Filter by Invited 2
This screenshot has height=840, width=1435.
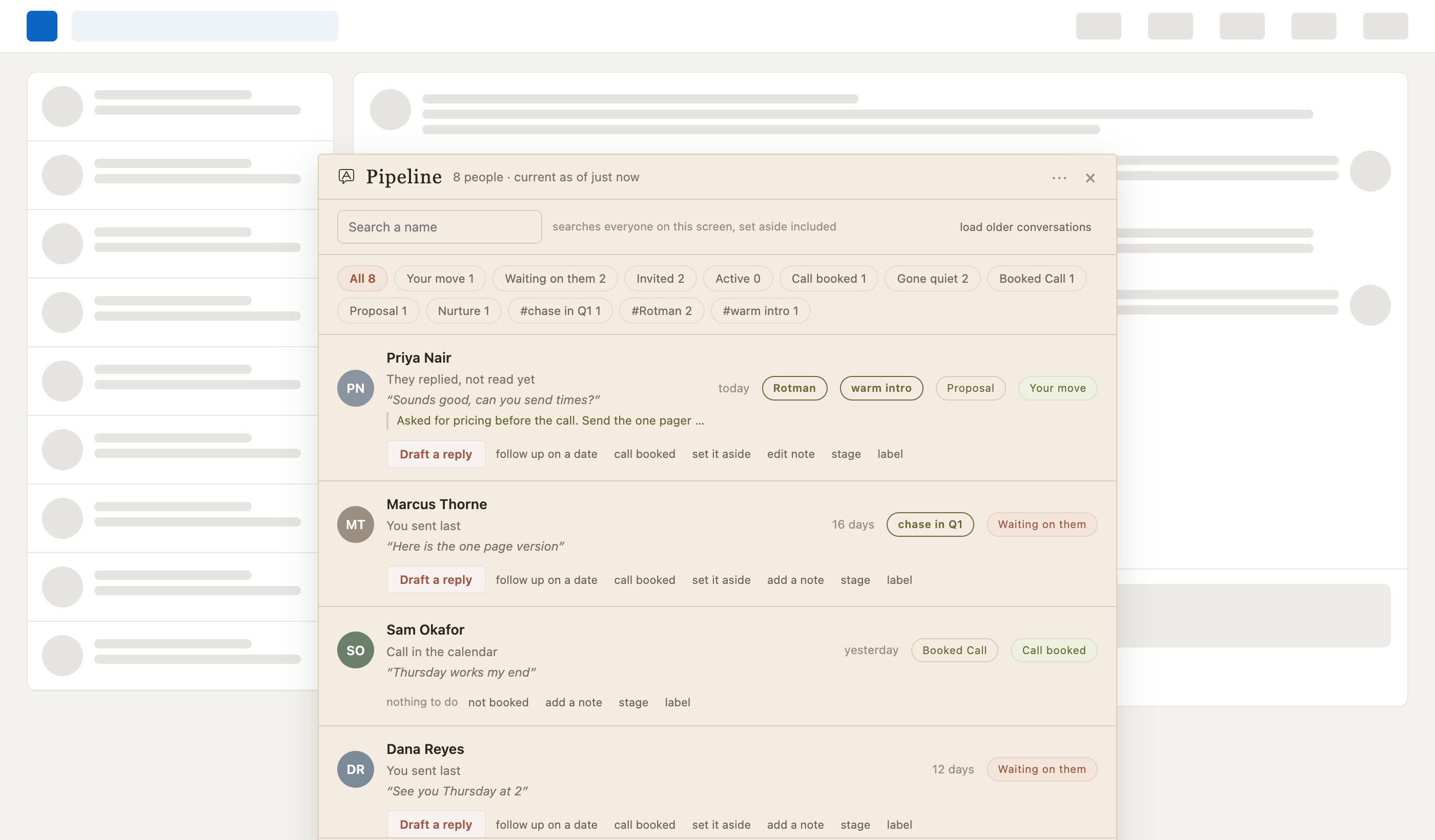tap(660, 278)
